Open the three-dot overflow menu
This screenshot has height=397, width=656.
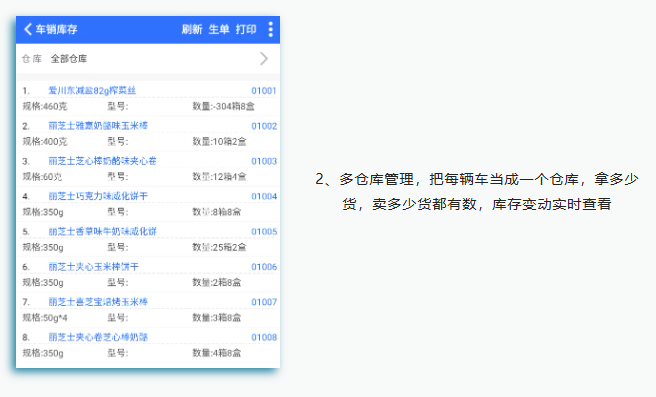point(271,29)
